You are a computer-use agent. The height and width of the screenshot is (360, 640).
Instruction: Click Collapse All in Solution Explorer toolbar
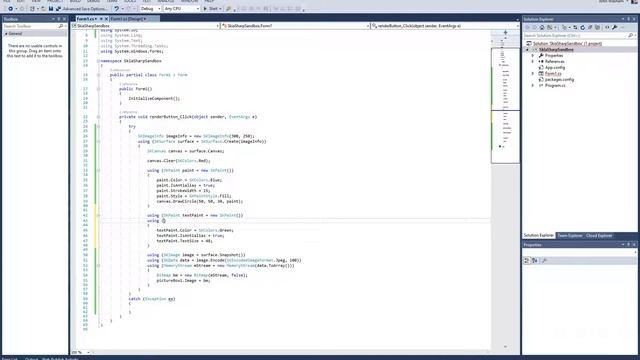590,27
